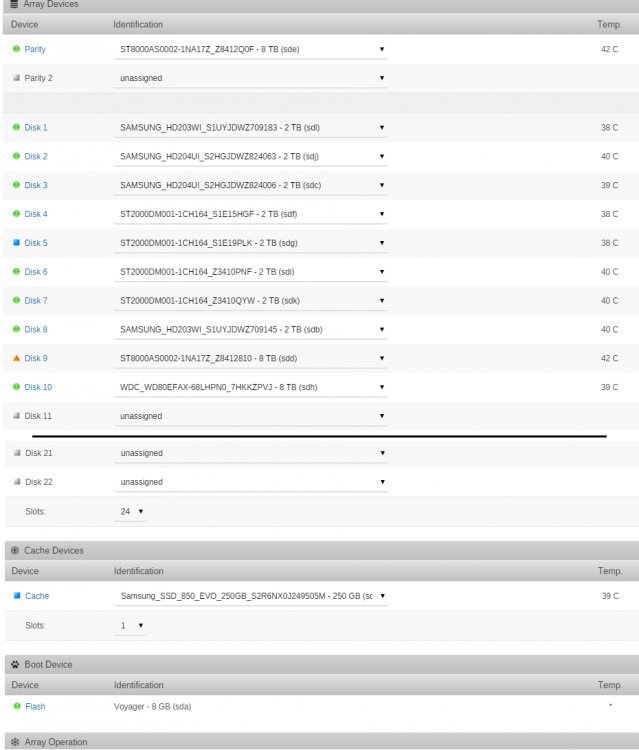
Task: Click the grey status icon beside Parity 2
Action: coord(17,77)
